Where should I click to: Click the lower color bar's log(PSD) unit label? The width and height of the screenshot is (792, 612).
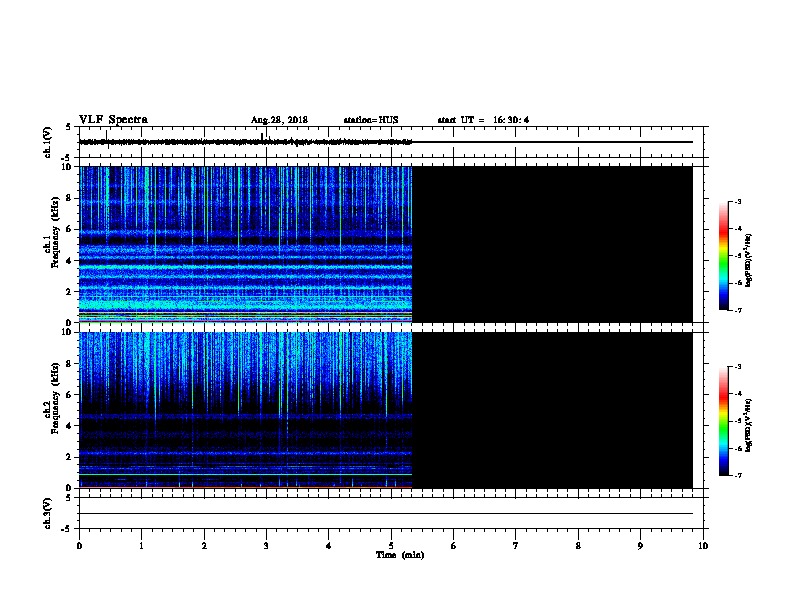tap(749, 425)
